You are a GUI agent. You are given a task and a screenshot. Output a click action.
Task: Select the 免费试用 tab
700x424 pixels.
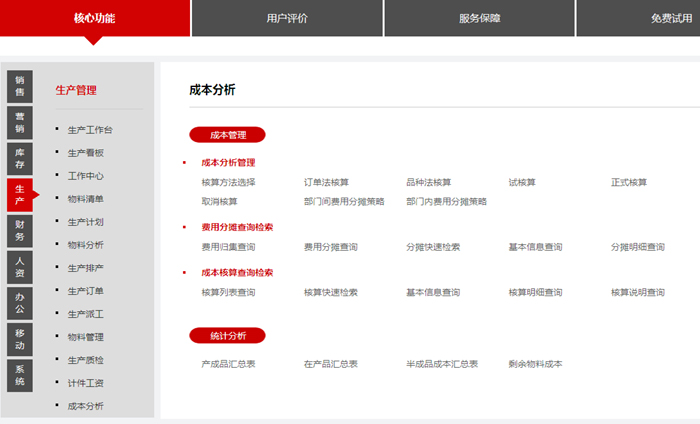[x=670, y=18]
